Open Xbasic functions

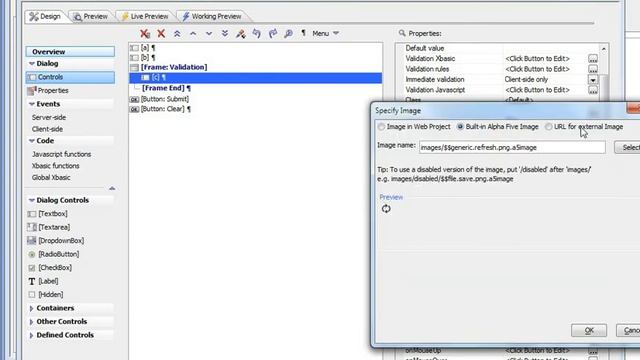56,166
